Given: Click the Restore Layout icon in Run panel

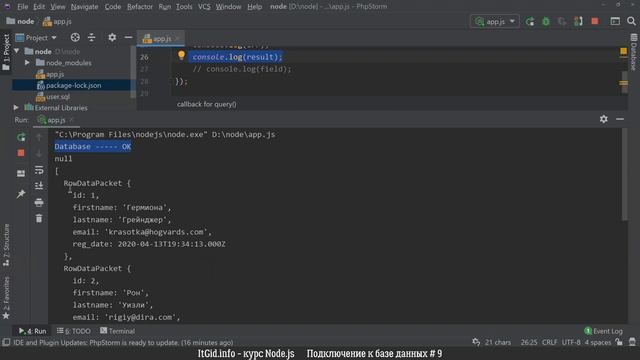Looking at the screenshot, I should pos(21,174).
